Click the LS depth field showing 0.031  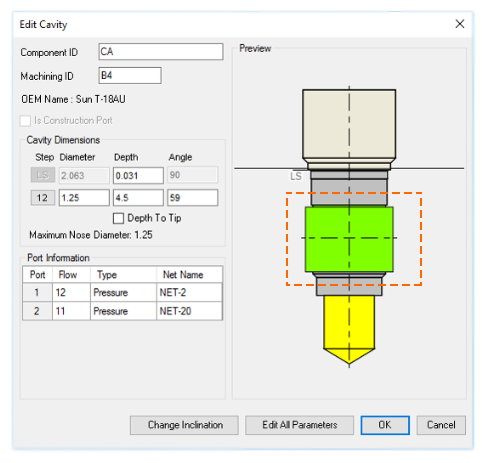pos(138,175)
